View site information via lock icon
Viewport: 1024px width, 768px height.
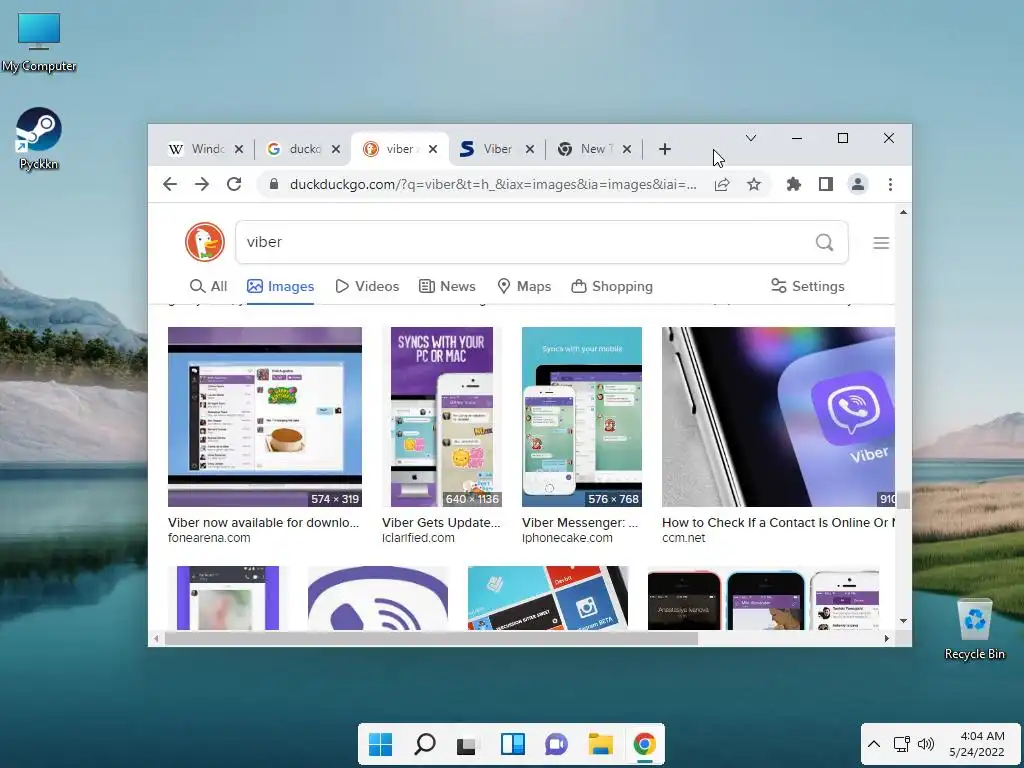click(274, 184)
